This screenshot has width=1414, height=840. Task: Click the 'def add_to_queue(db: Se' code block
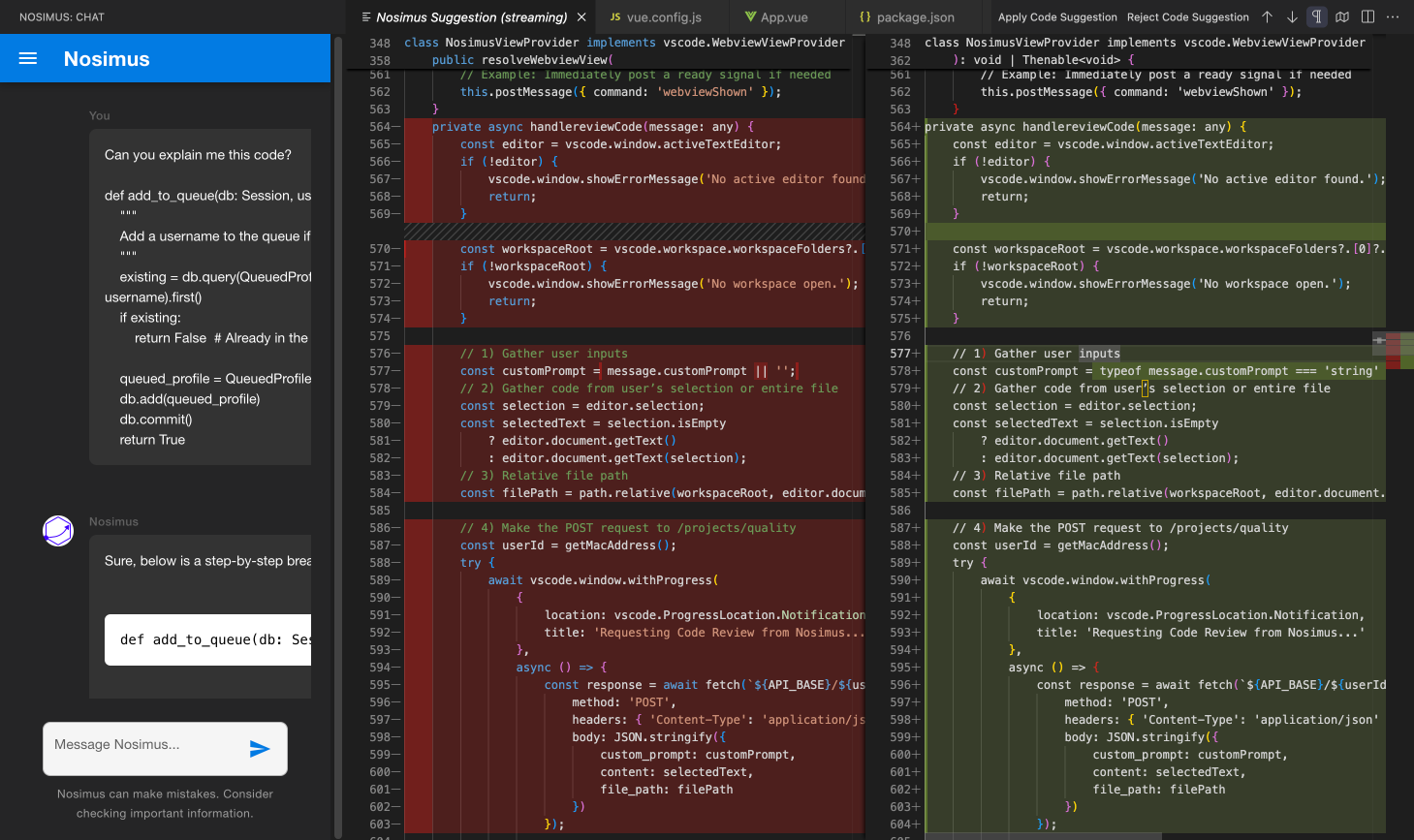tap(207, 639)
